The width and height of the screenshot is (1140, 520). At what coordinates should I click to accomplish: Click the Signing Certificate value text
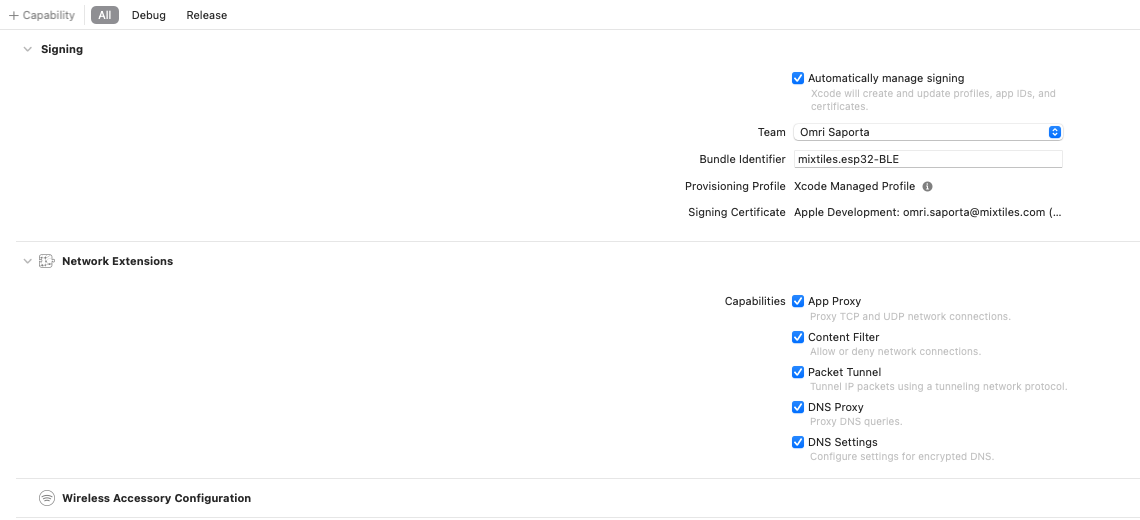(927, 212)
